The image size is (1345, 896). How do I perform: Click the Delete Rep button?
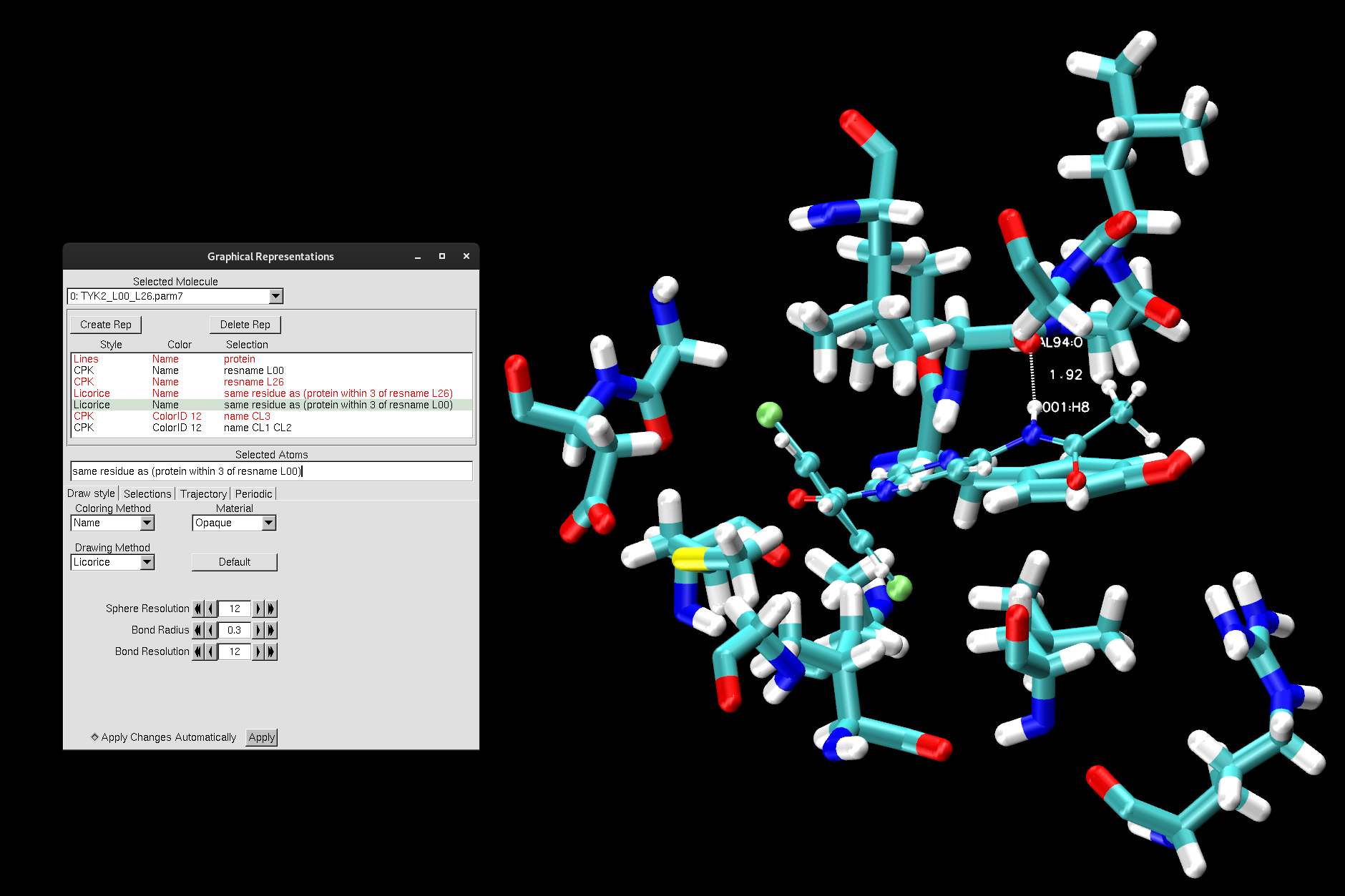coord(245,325)
